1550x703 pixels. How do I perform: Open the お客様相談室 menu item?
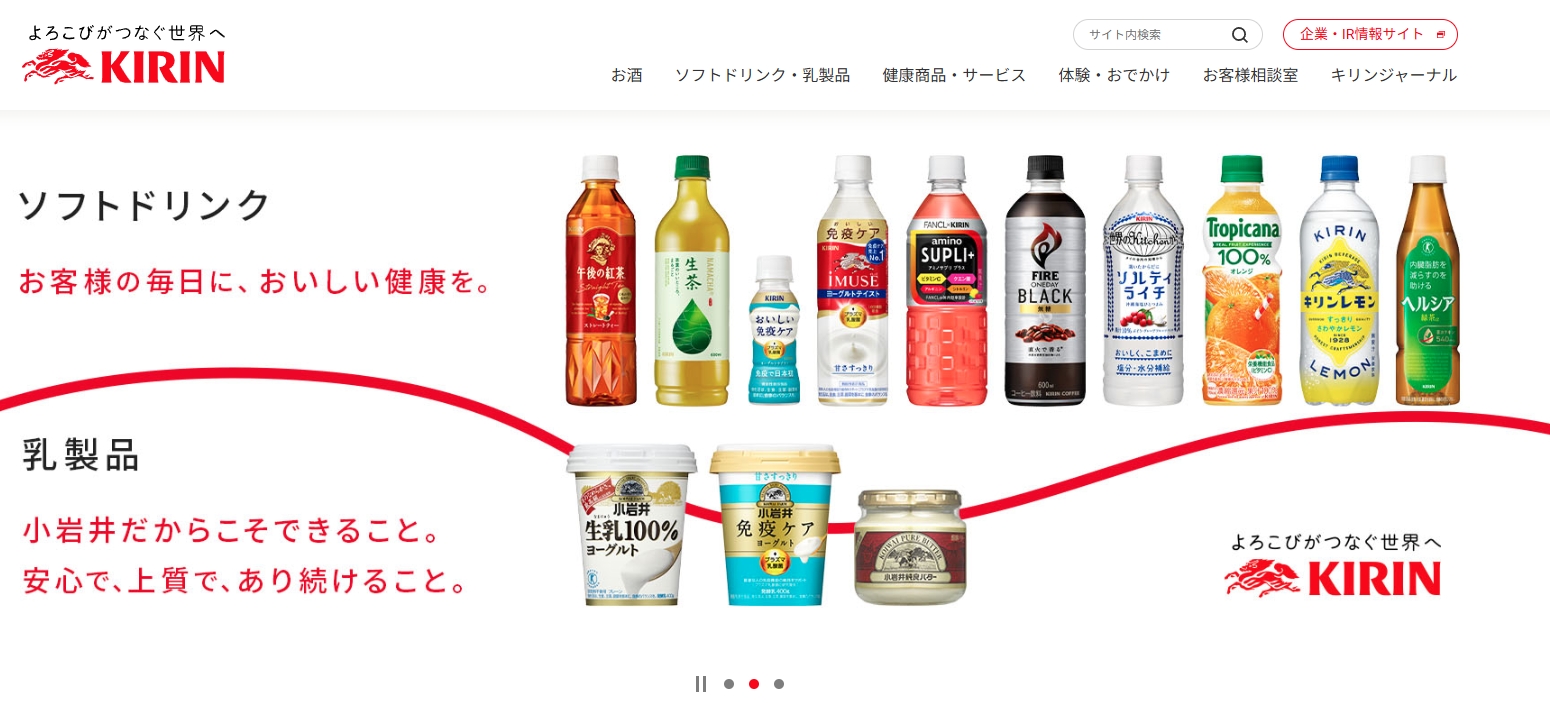[1250, 75]
